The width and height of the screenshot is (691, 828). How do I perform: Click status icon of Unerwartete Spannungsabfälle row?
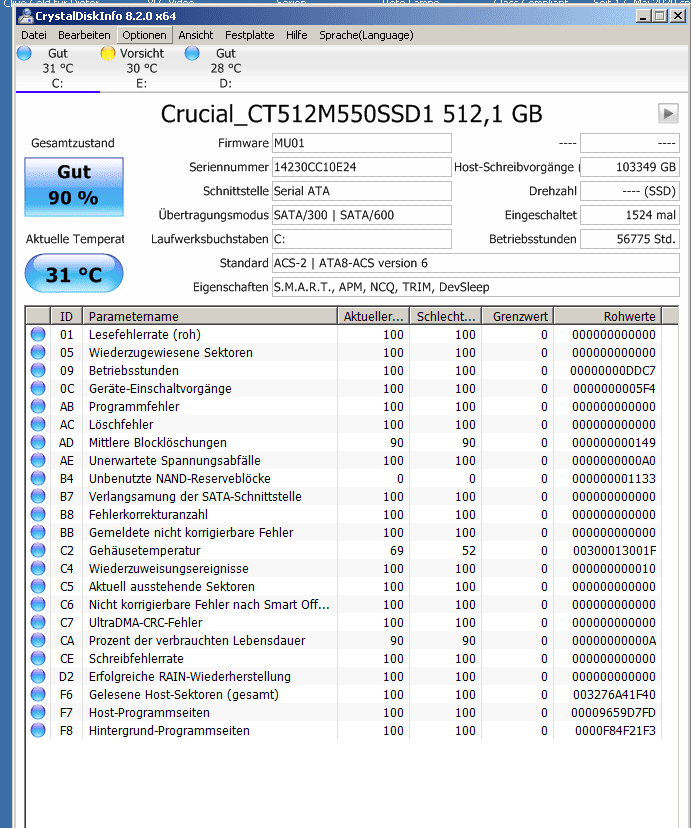tap(38, 460)
